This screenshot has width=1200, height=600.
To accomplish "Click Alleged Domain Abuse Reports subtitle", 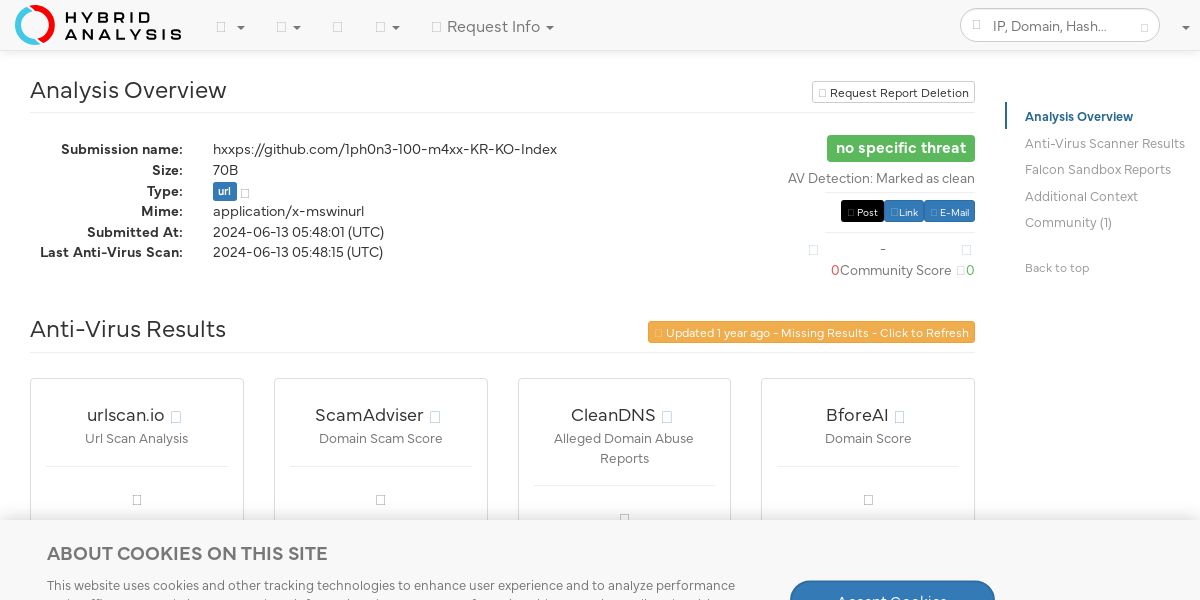I will click(624, 449).
